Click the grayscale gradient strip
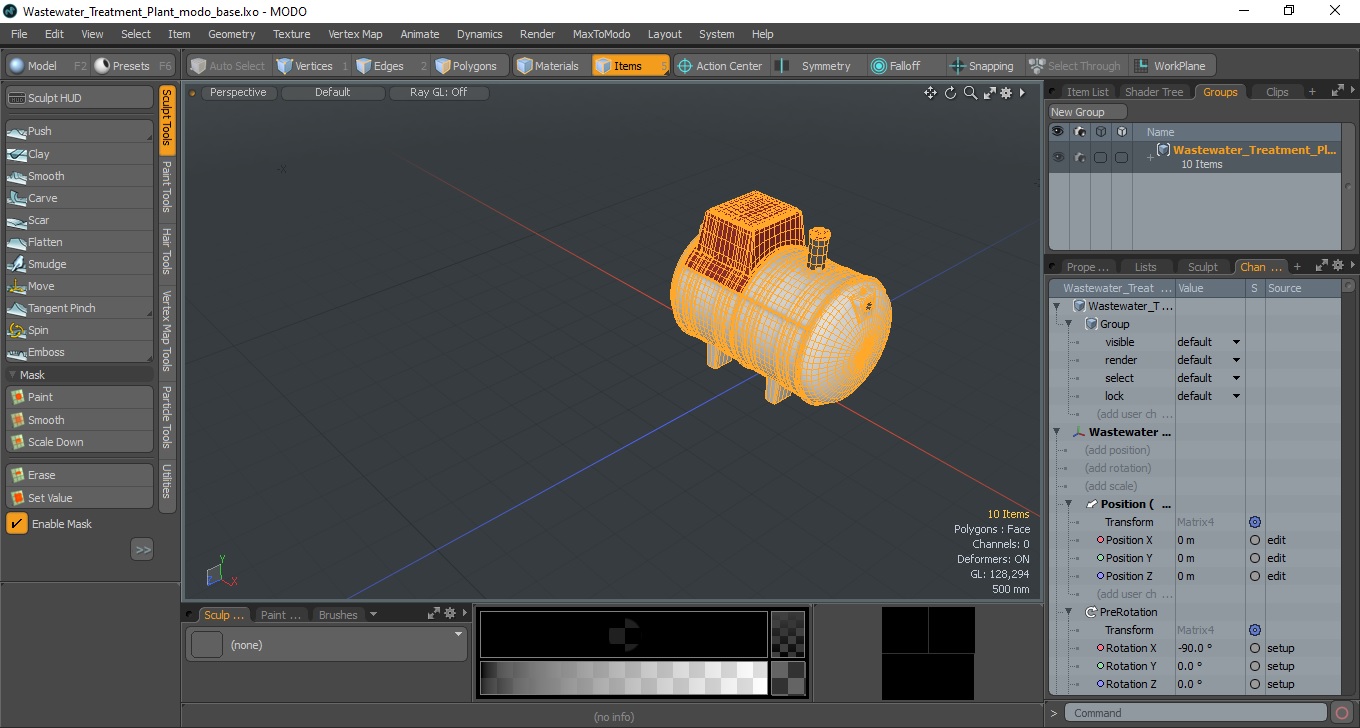 tap(623, 678)
